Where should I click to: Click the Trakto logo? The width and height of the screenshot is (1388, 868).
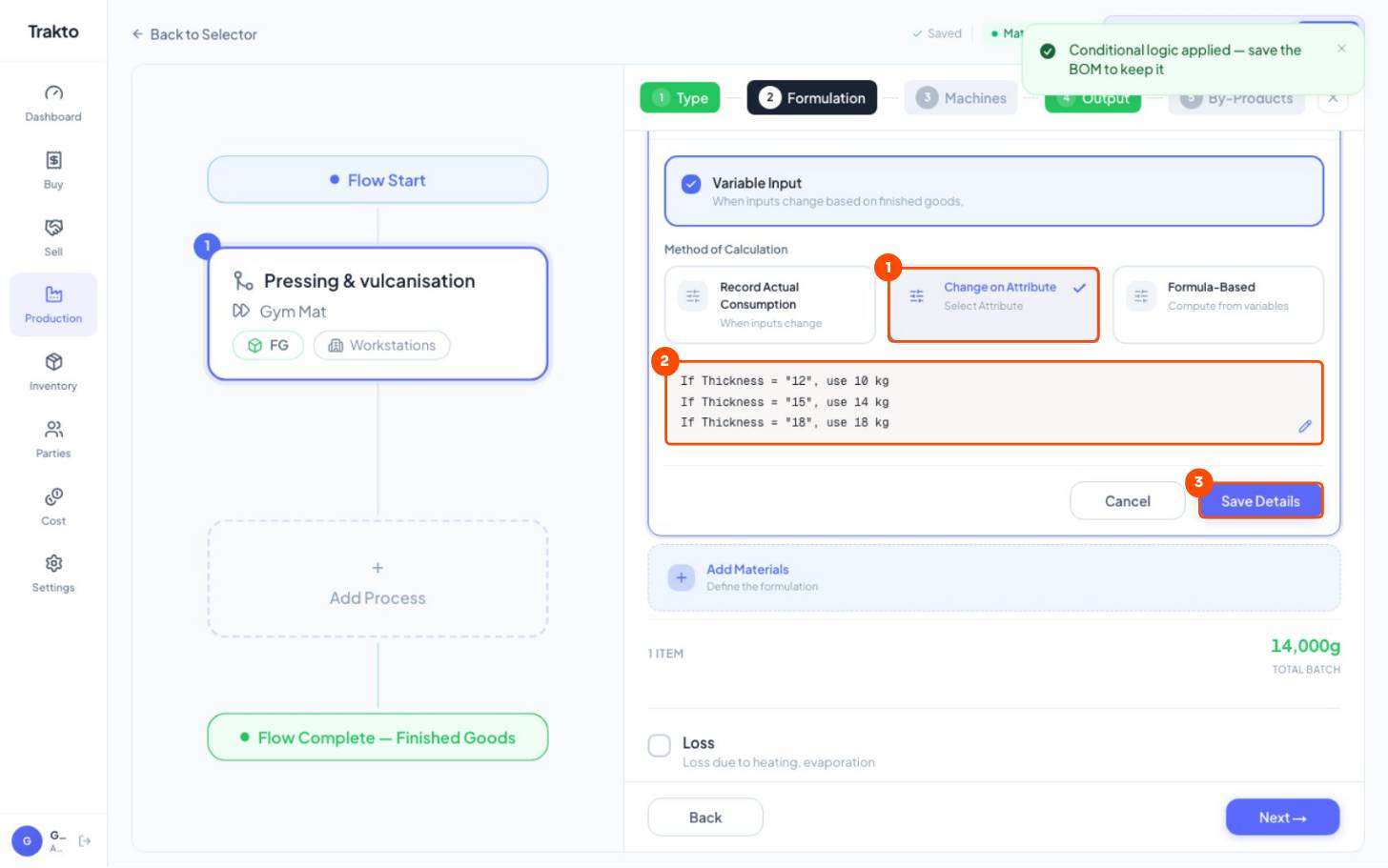(53, 31)
